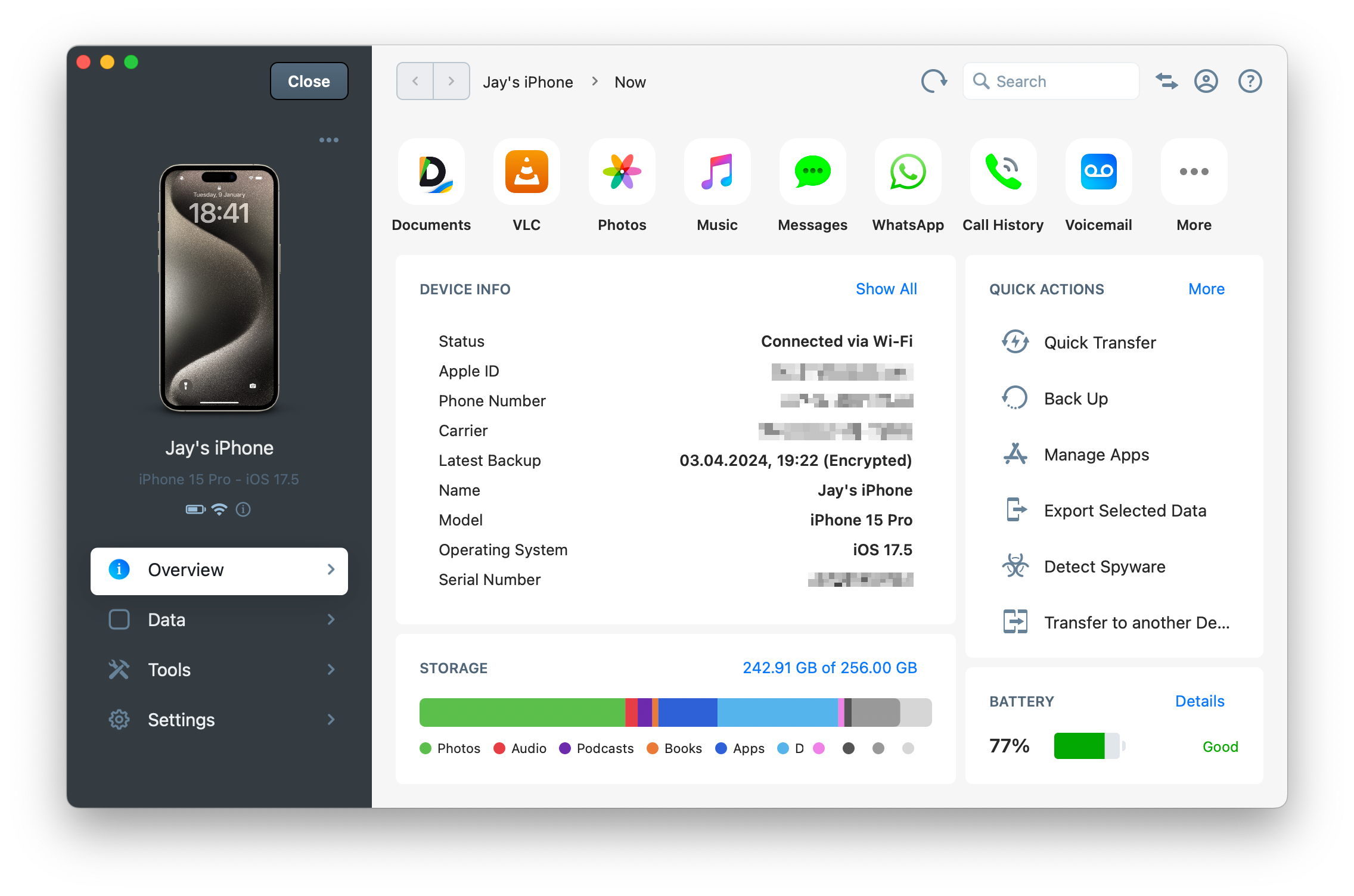Select Jay's iPhone in the breadcrumb
This screenshot has height=896, width=1354.
click(528, 82)
